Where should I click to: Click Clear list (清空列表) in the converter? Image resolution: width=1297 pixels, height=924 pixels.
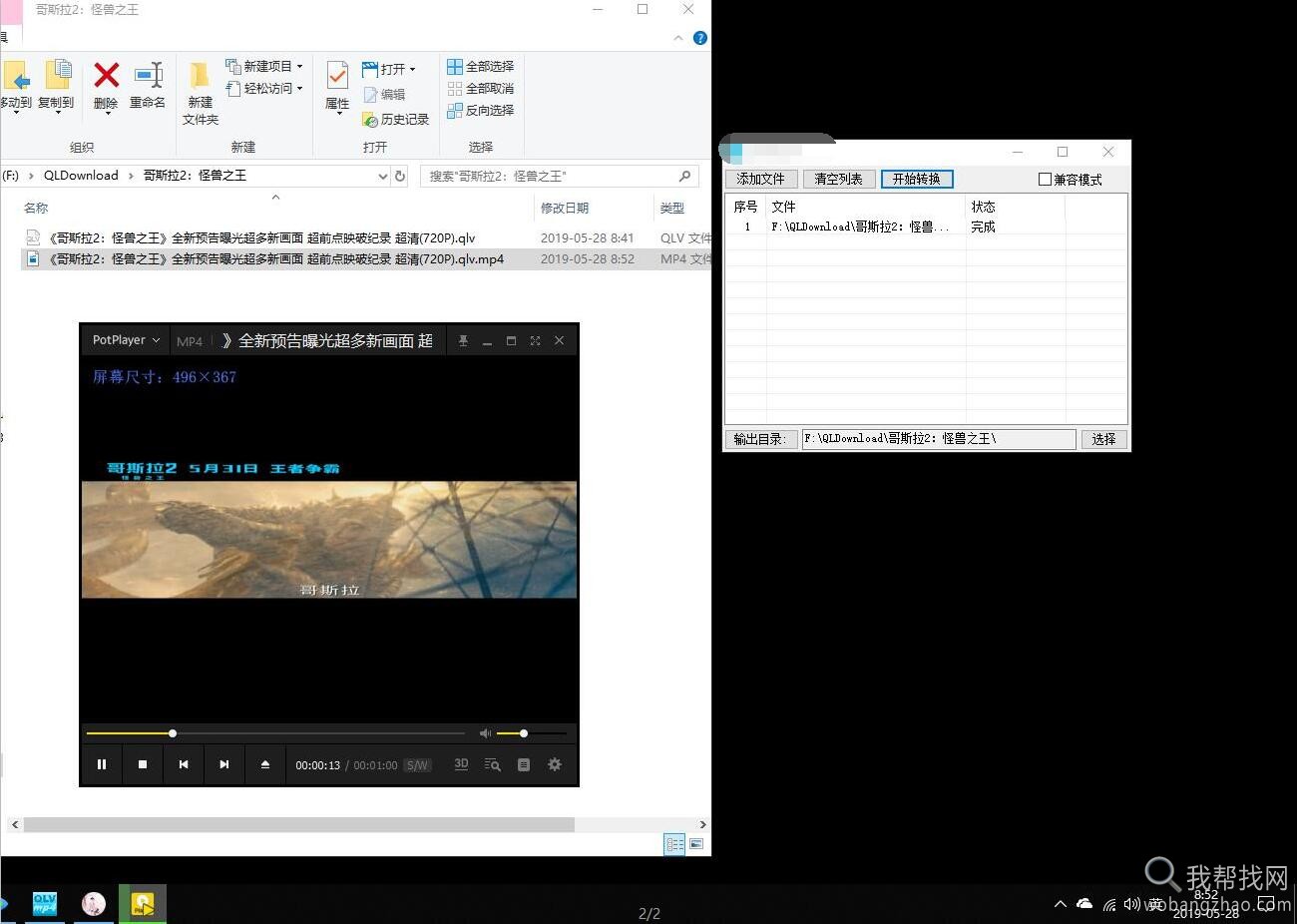839,179
